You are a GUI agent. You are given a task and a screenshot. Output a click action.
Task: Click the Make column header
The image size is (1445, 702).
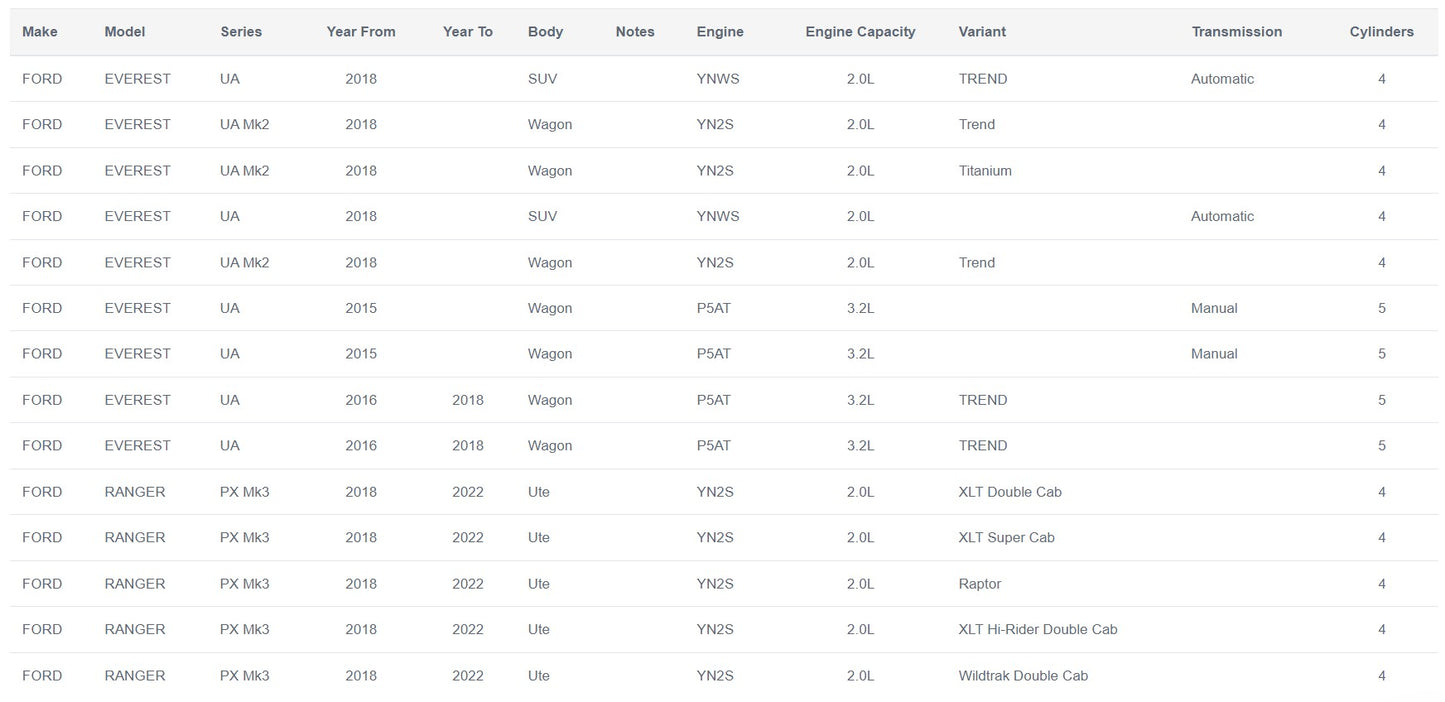coord(40,32)
